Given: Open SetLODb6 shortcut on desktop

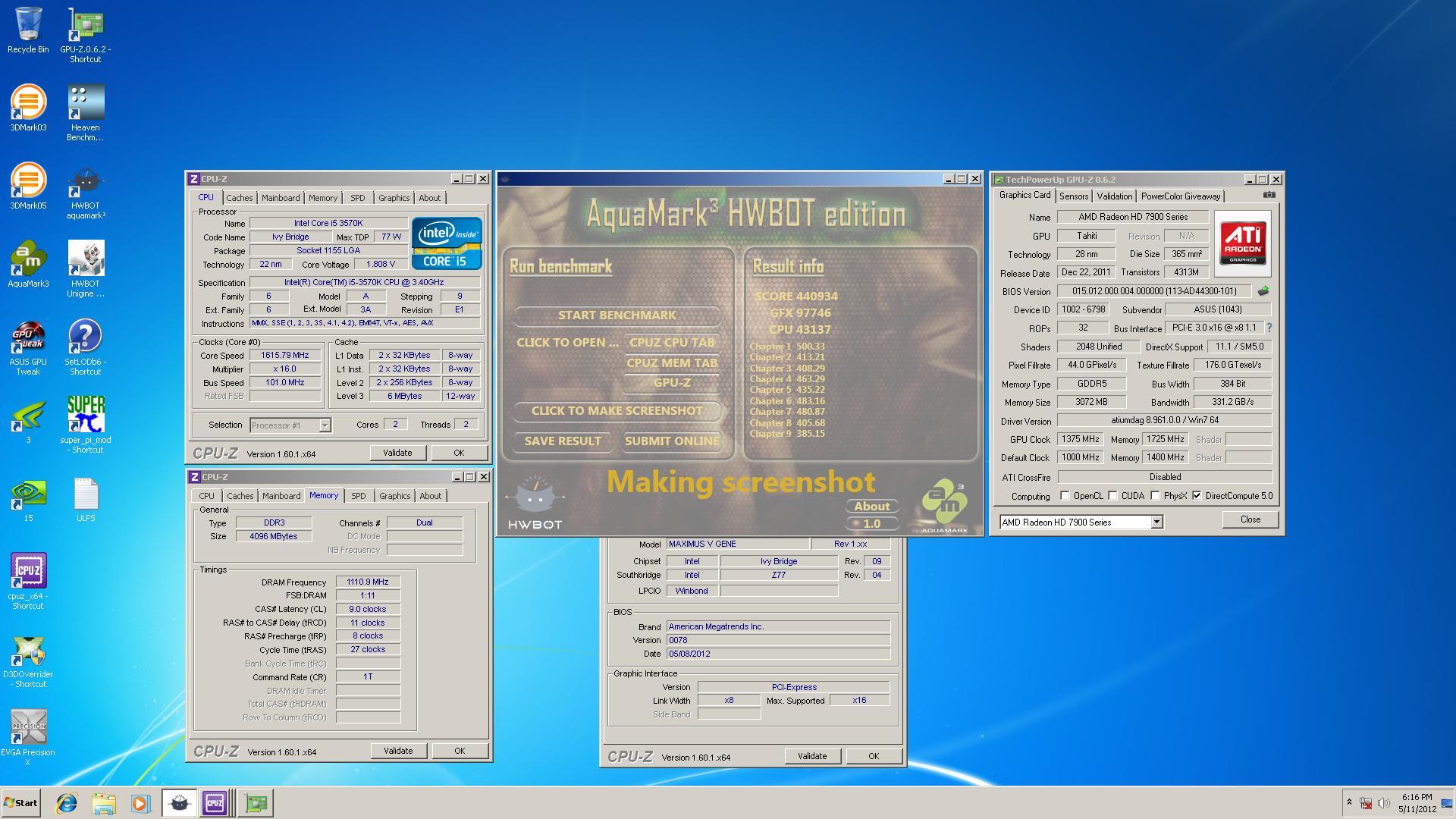Looking at the screenshot, I should tap(86, 348).
